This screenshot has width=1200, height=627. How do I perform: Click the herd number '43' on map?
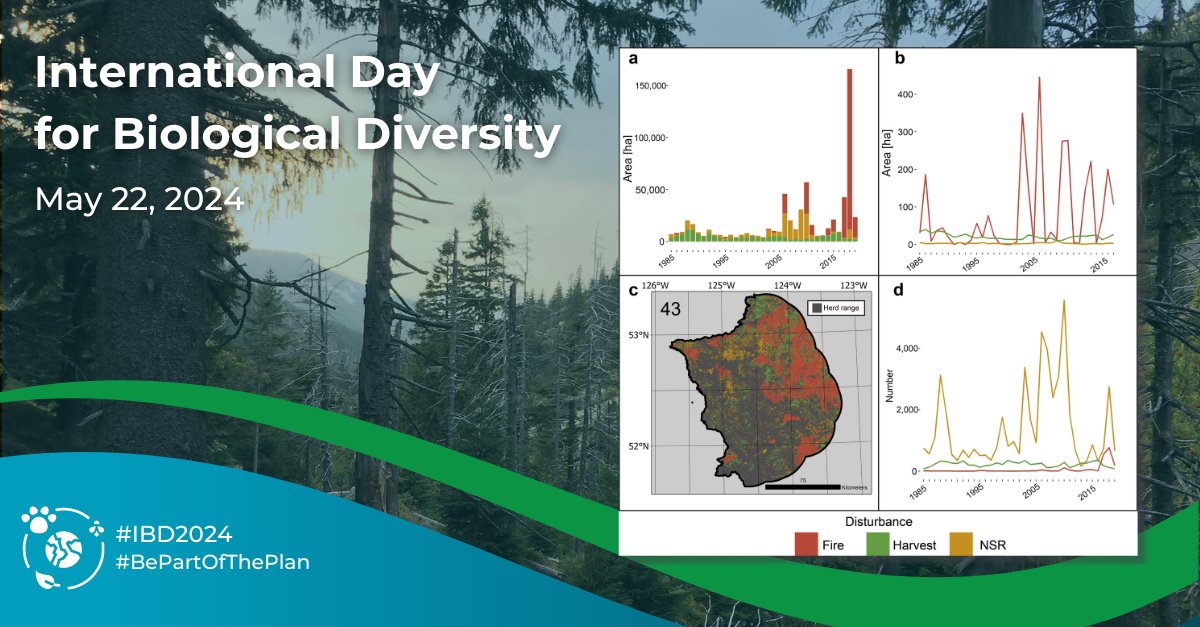click(x=669, y=309)
